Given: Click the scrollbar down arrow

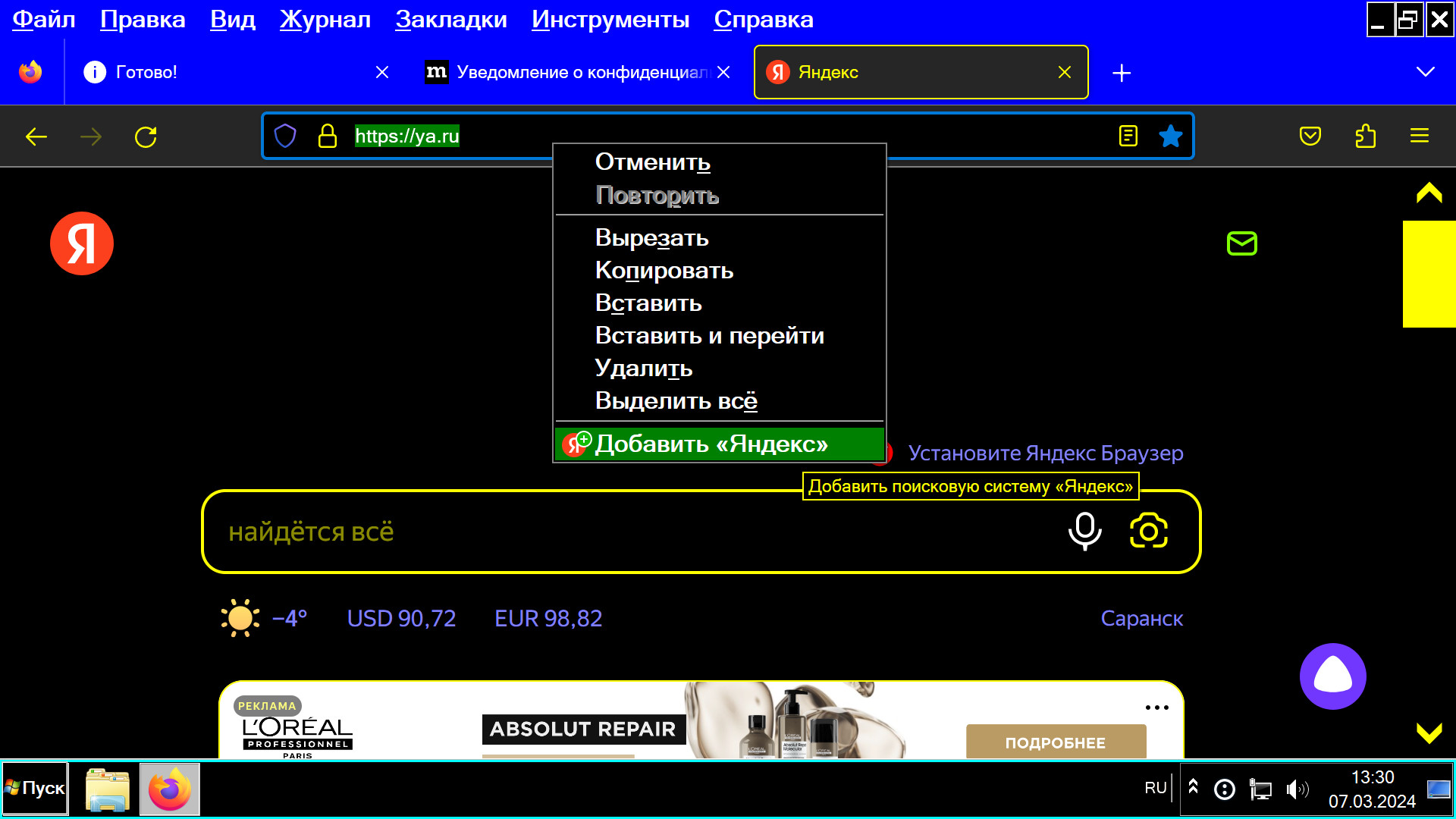Looking at the screenshot, I should click(x=1429, y=733).
